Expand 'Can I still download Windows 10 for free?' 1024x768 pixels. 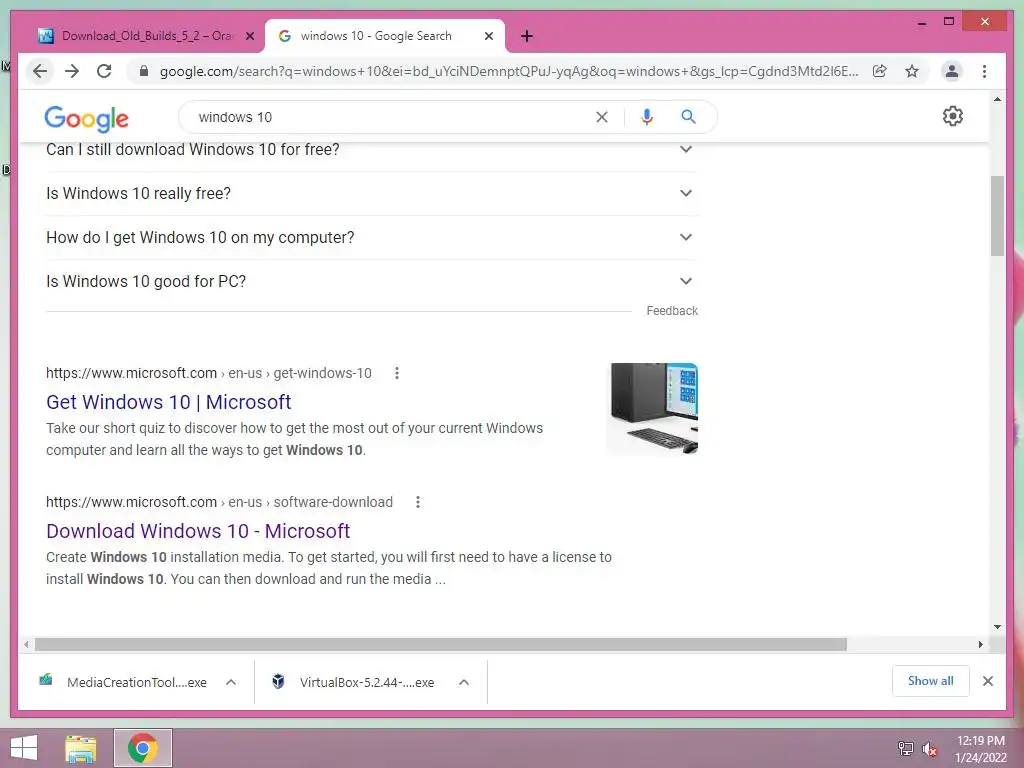[370, 150]
